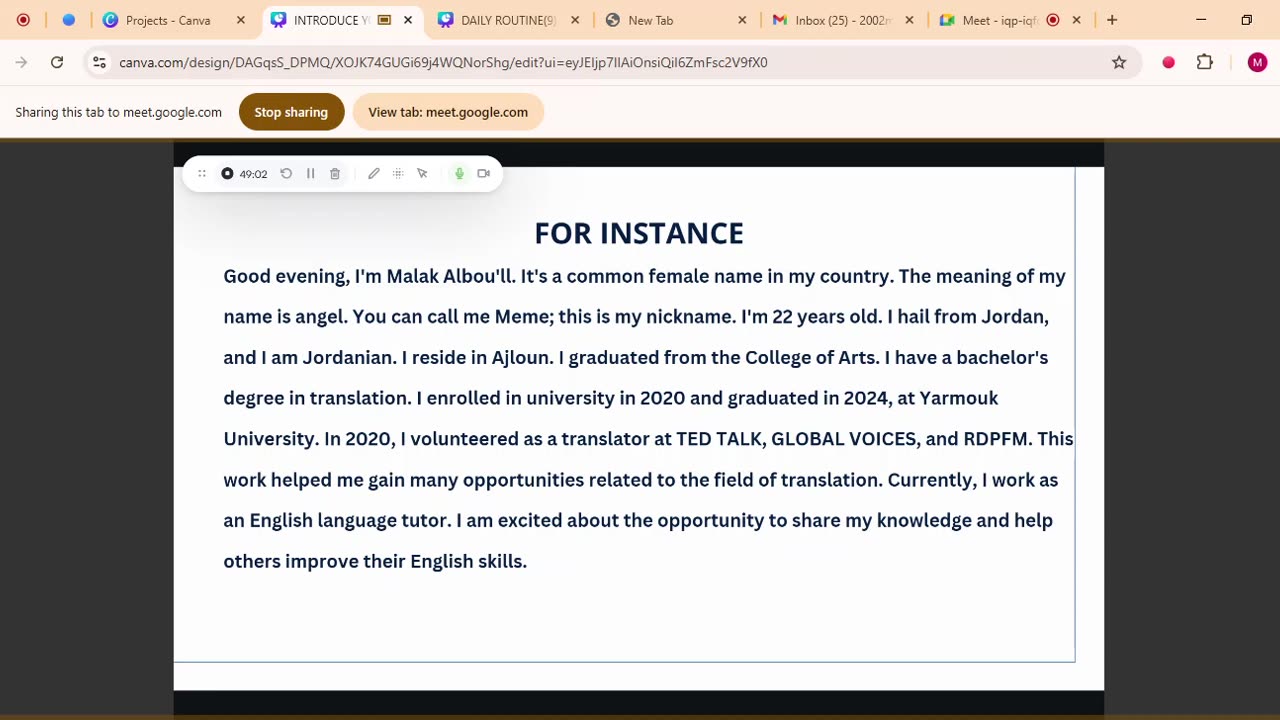Select the pencil drawing tool
Screen dimensions: 1280x720
point(374,174)
